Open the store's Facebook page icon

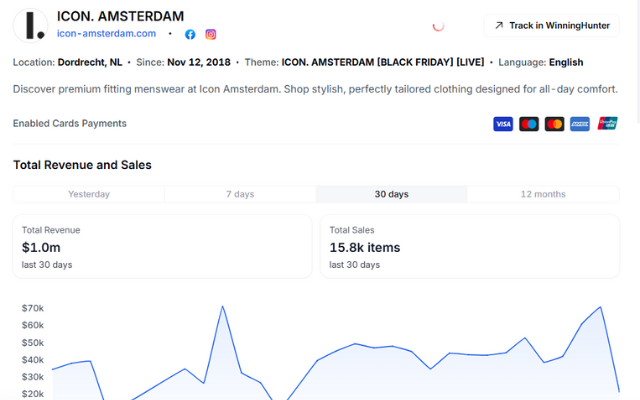[x=190, y=34]
